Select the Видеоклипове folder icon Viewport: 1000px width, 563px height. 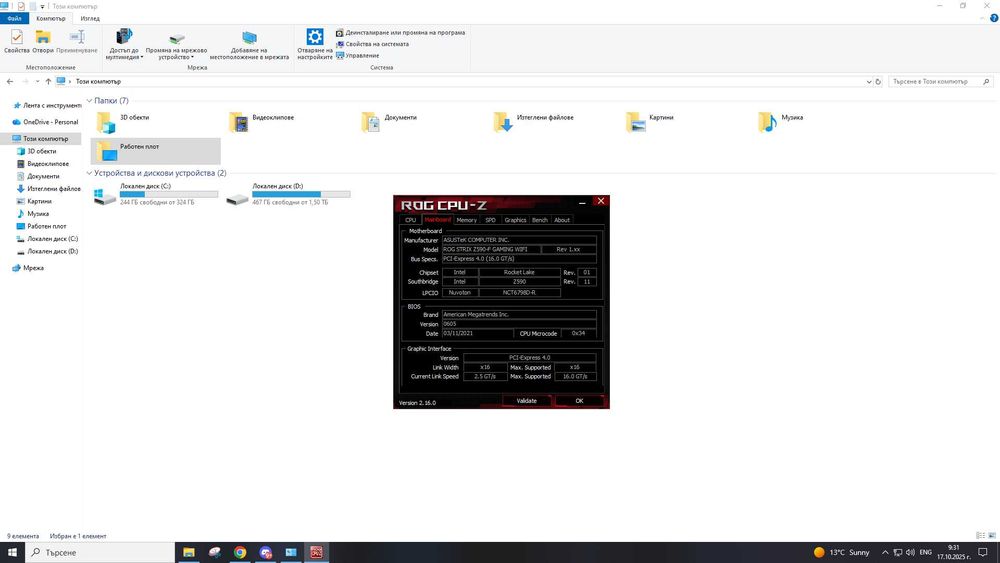click(239, 122)
